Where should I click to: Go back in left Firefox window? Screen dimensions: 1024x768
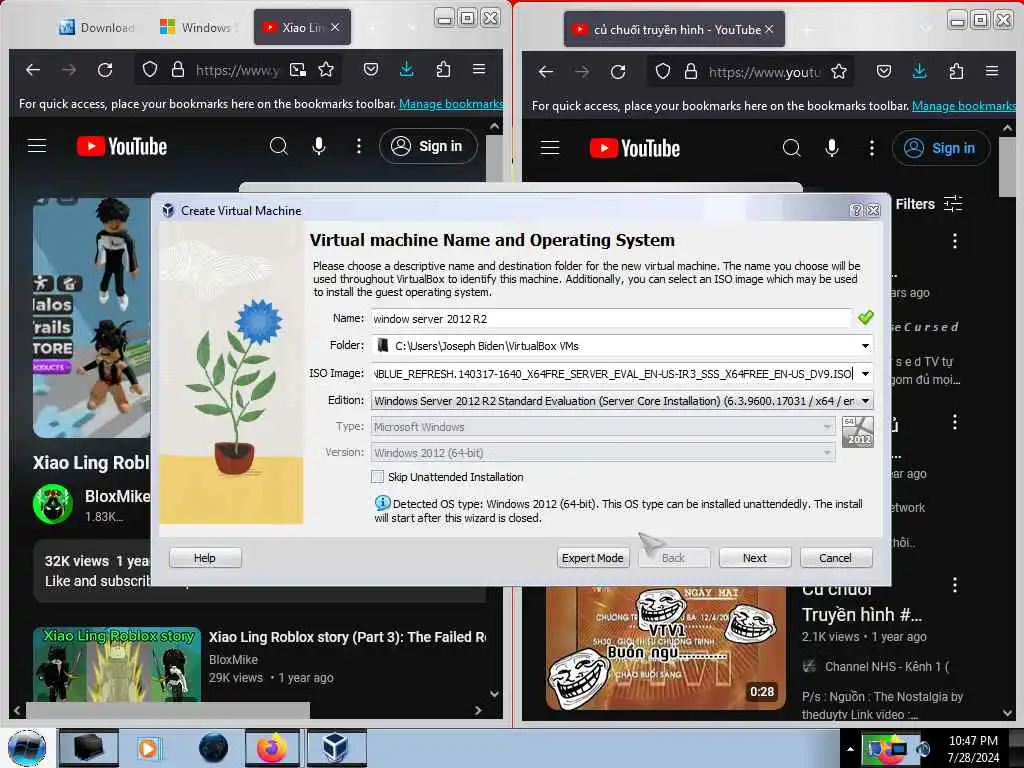point(32,69)
